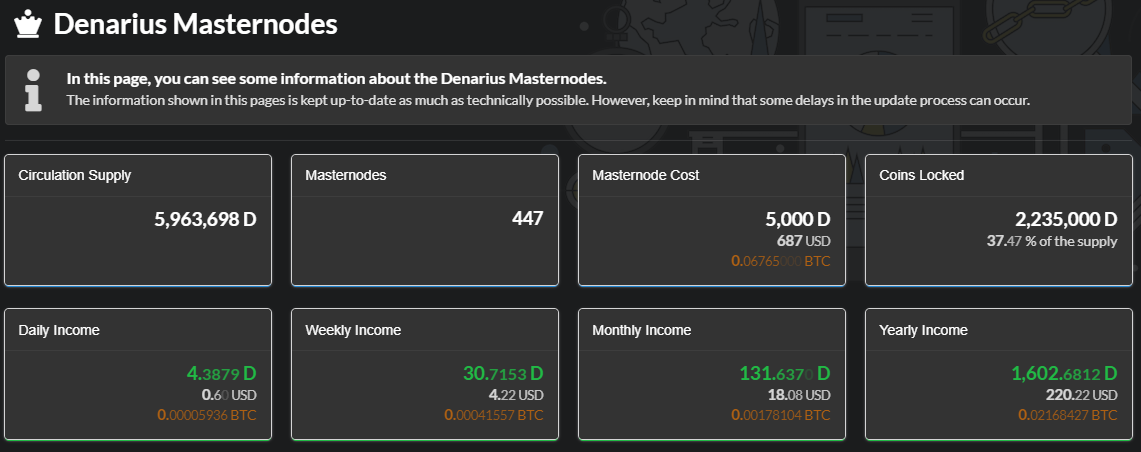The height and width of the screenshot is (452, 1141).
Task: Click the 5,963,698 D supply value
Action: click(x=206, y=219)
